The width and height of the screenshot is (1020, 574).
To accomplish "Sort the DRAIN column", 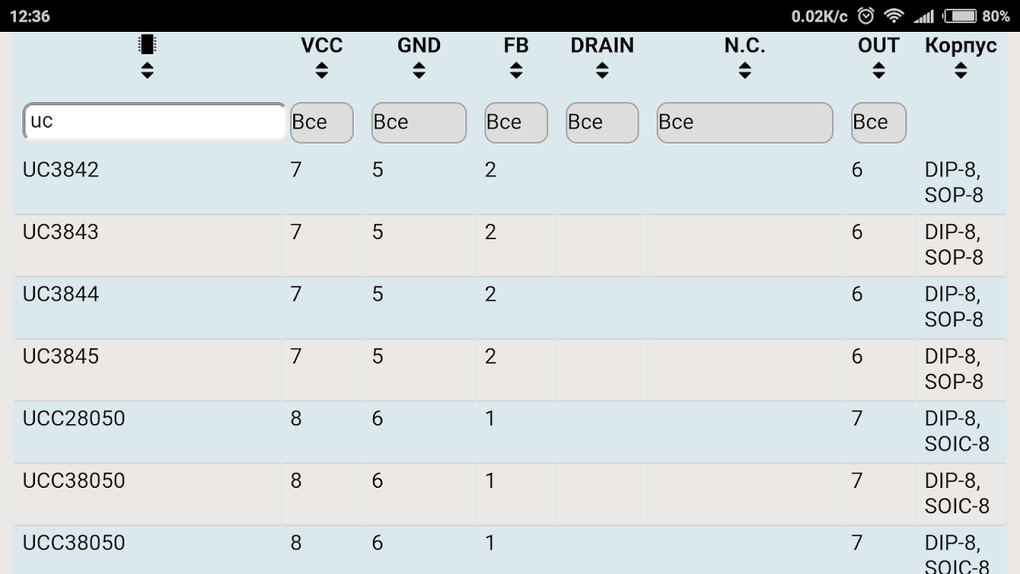I will [602, 70].
